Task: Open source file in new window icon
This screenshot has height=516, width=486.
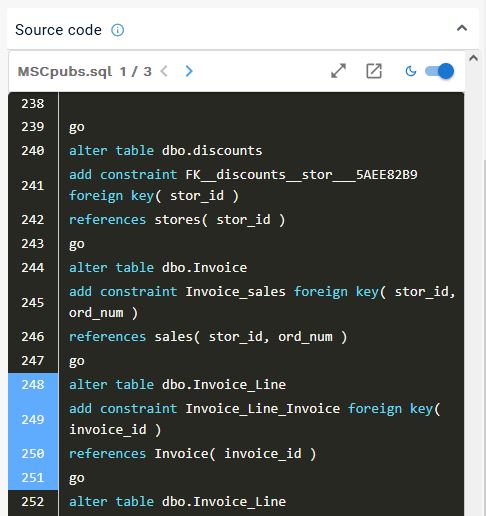Action: [x=374, y=71]
